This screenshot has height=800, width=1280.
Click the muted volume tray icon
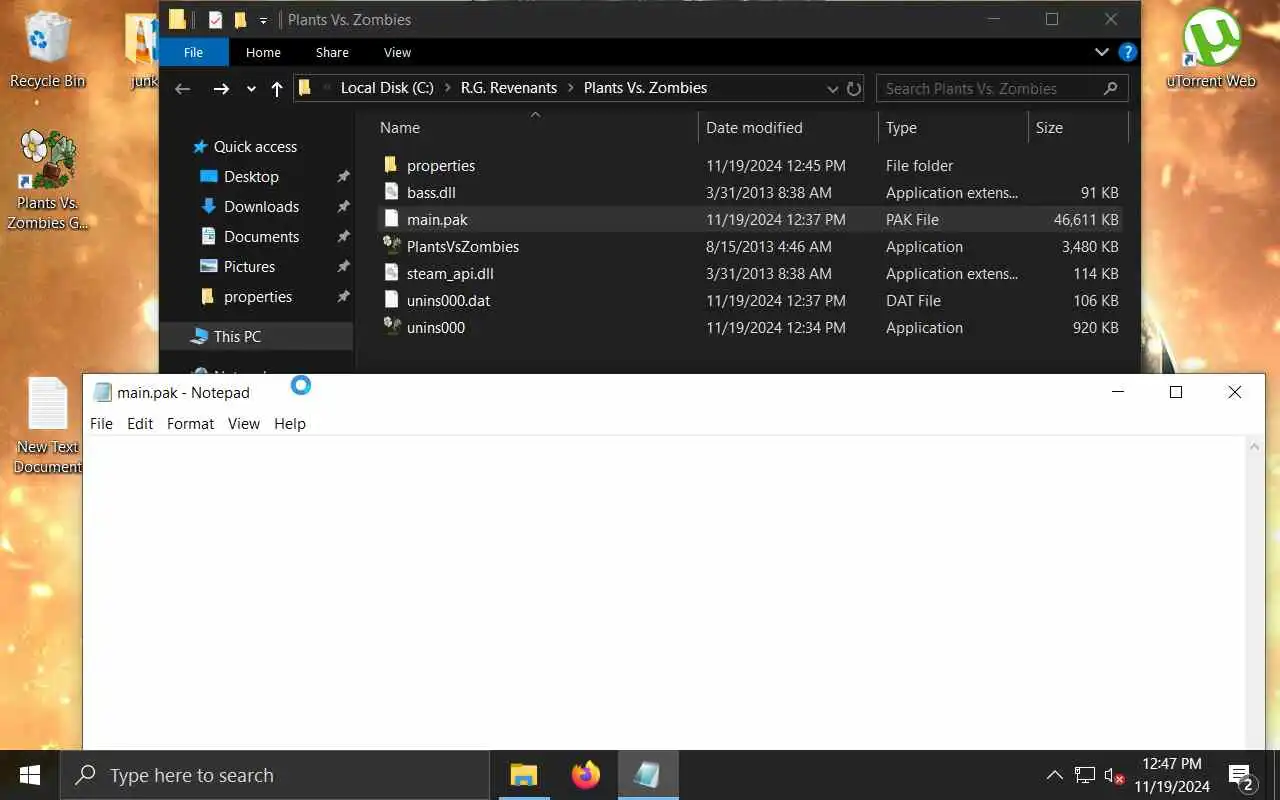pyautogui.click(x=1114, y=775)
